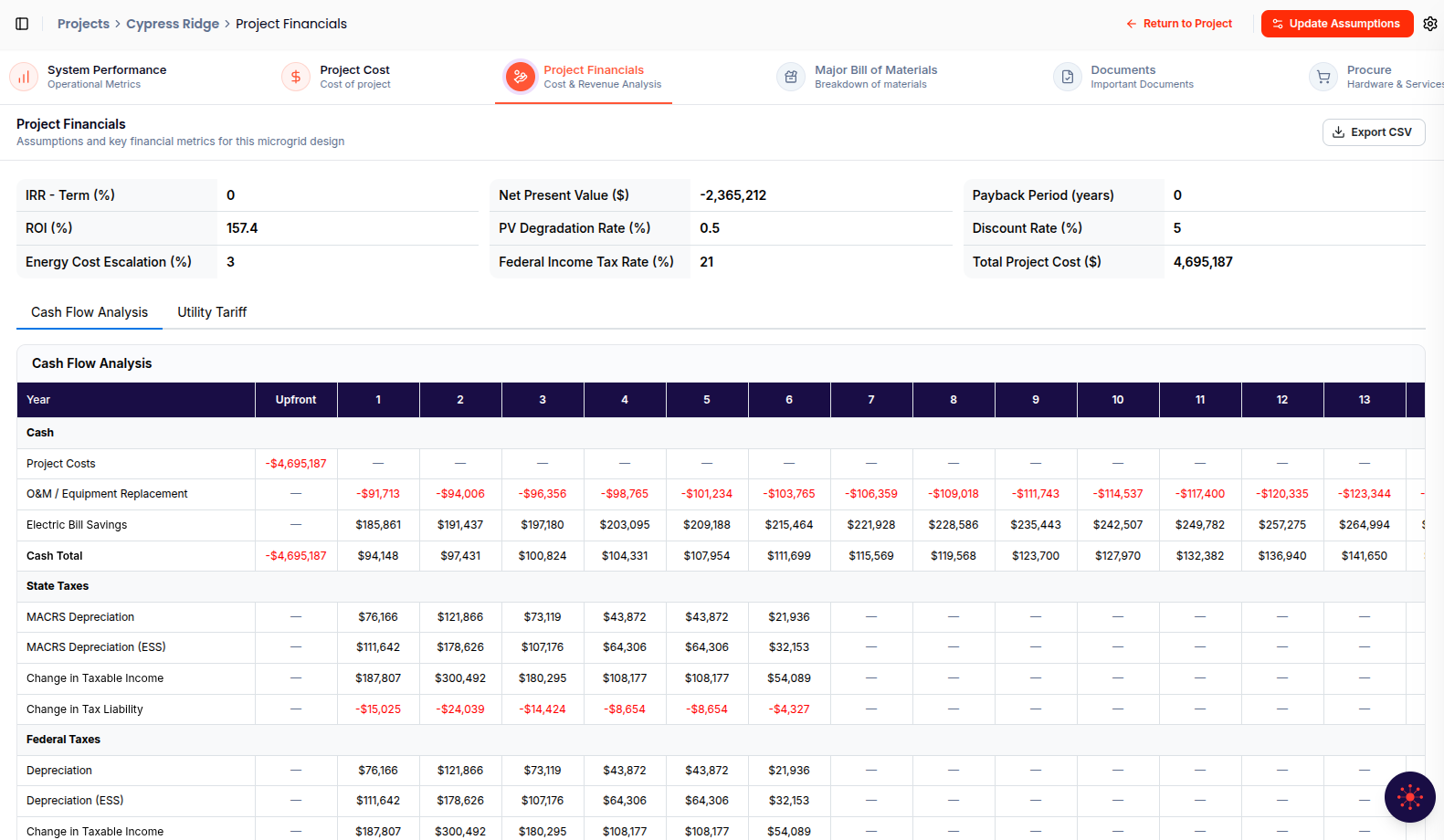This screenshot has width=1444, height=840.
Task: Open Project Financials navigation tab
Action: [x=584, y=77]
